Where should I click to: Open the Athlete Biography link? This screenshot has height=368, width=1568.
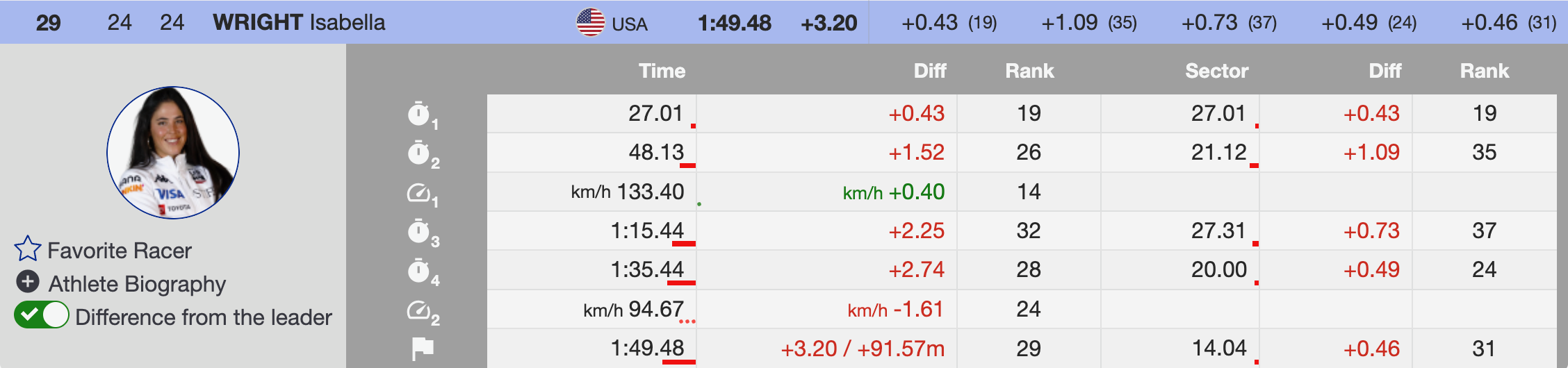click(137, 284)
